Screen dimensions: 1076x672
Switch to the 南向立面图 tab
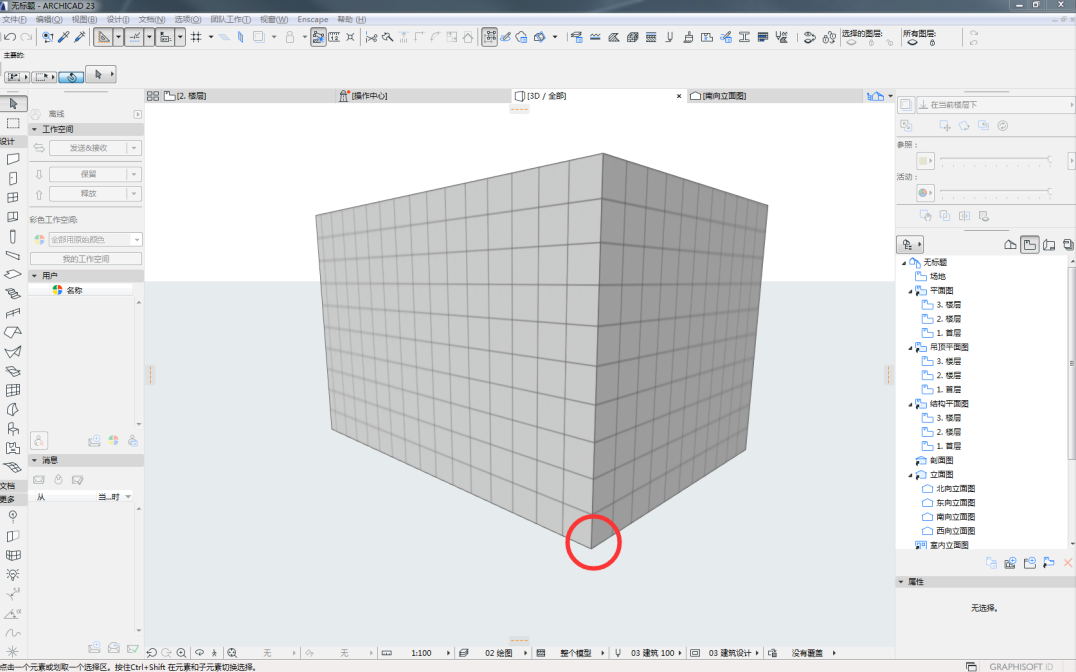(x=775, y=96)
